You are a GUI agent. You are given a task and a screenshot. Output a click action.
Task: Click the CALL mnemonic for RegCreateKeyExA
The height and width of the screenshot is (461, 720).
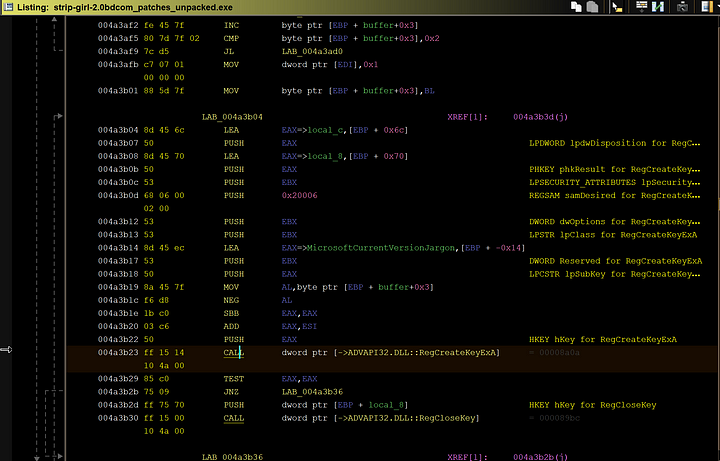[233, 353]
